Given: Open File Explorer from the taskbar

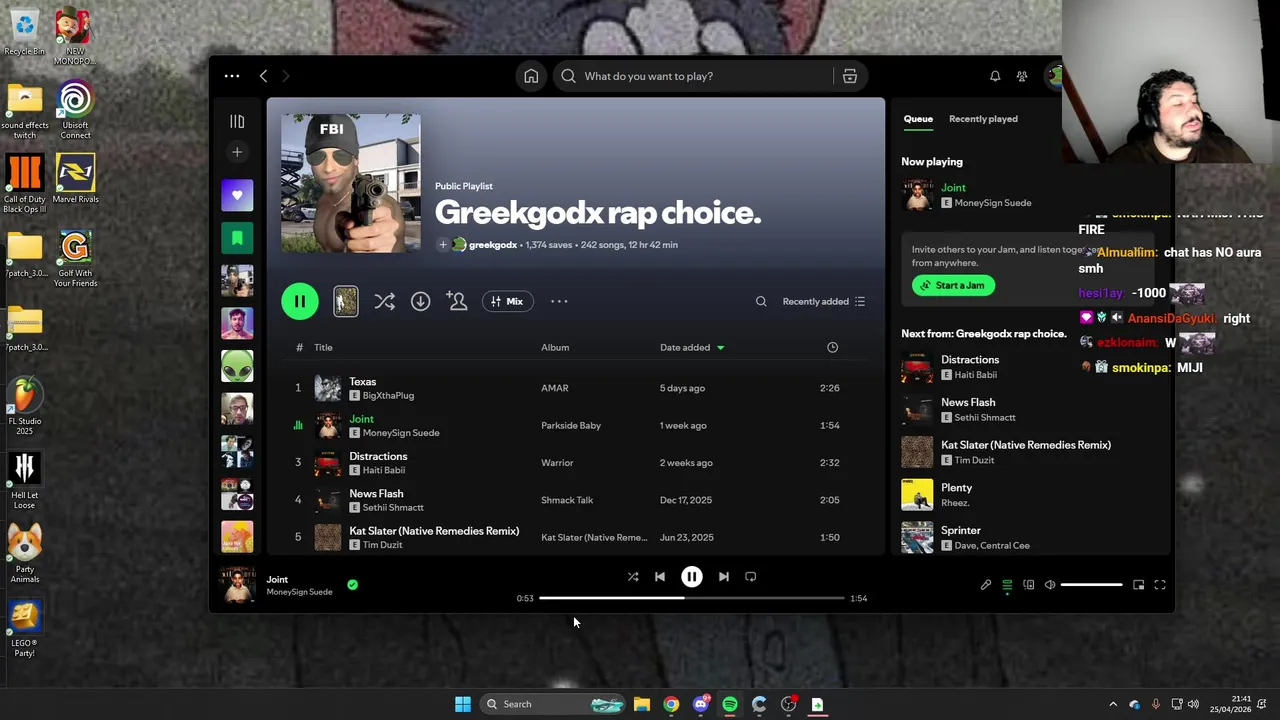Looking at the screenshot, I should click(x=642, y=704).
